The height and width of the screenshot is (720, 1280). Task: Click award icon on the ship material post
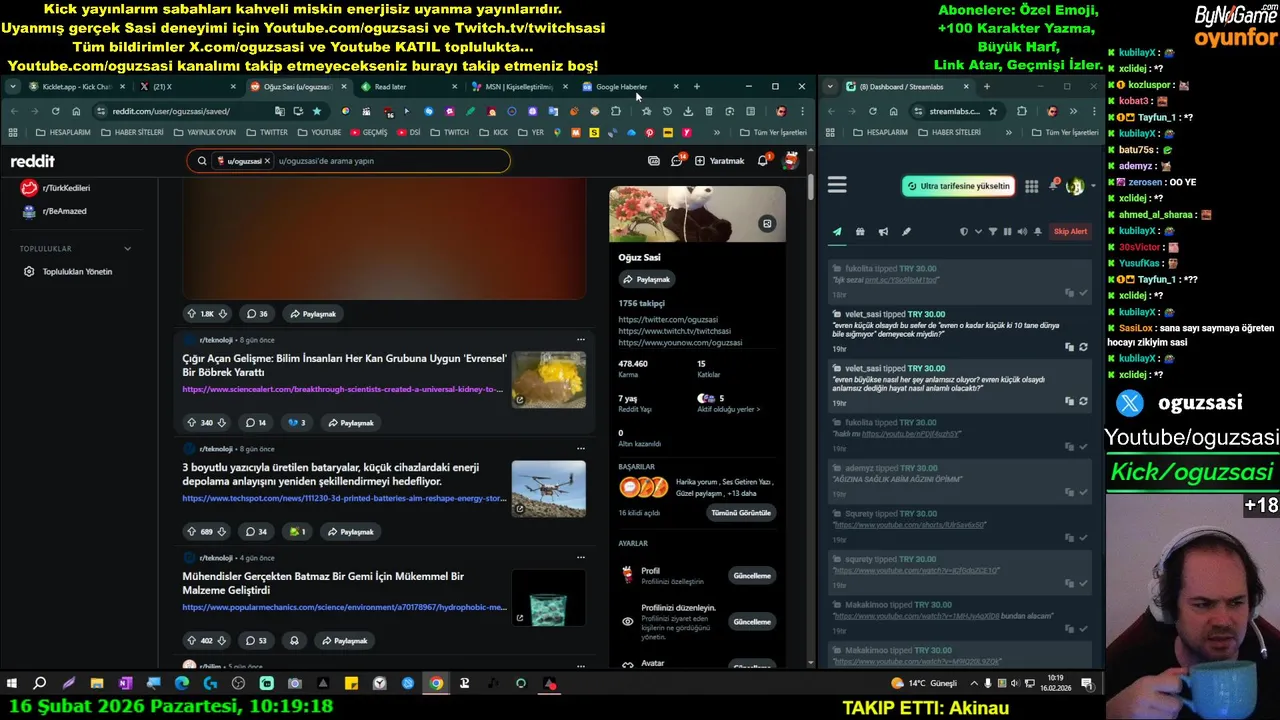(x=294, y=640)
